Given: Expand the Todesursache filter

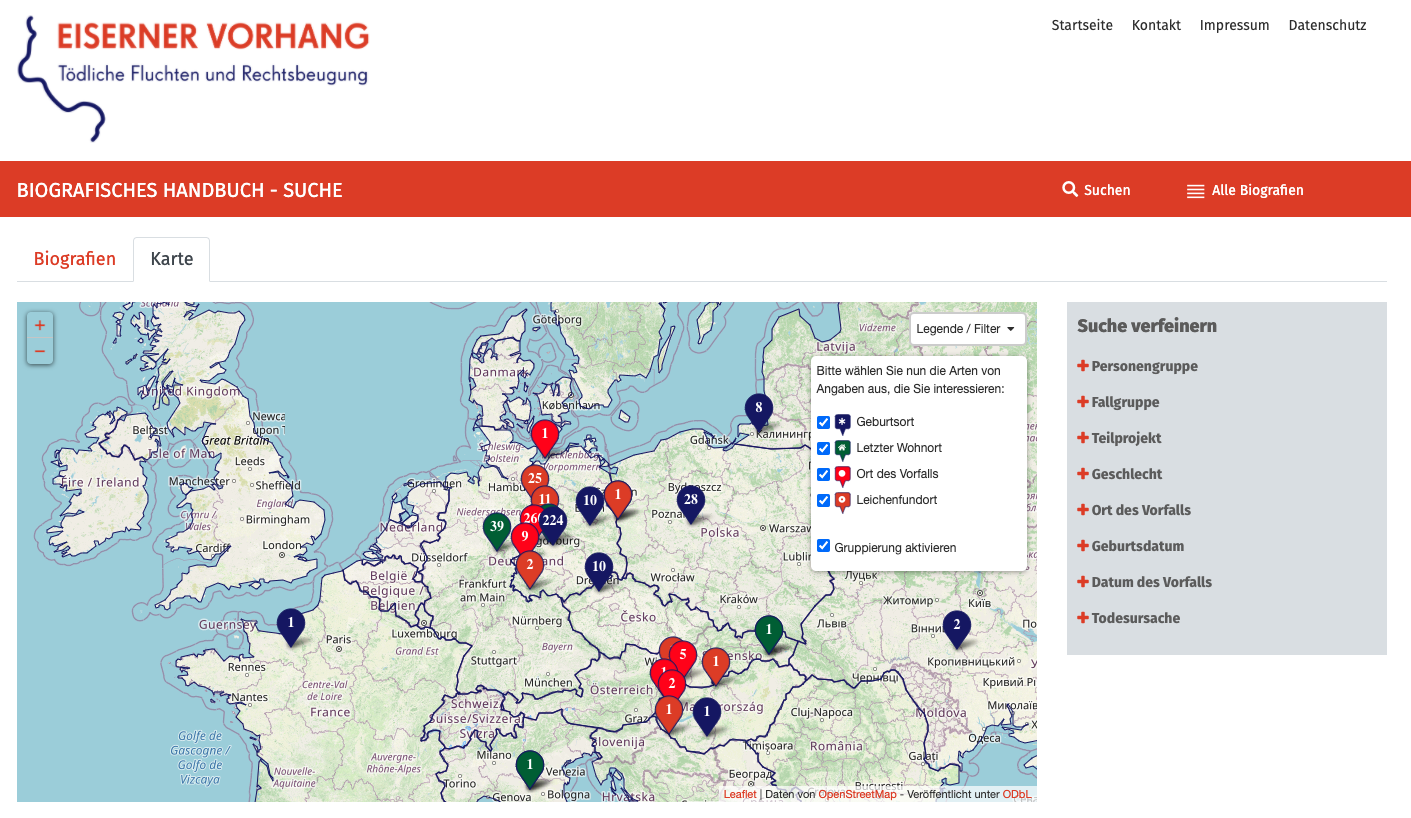Looking at the screenshot, I should pos(1128,618).
